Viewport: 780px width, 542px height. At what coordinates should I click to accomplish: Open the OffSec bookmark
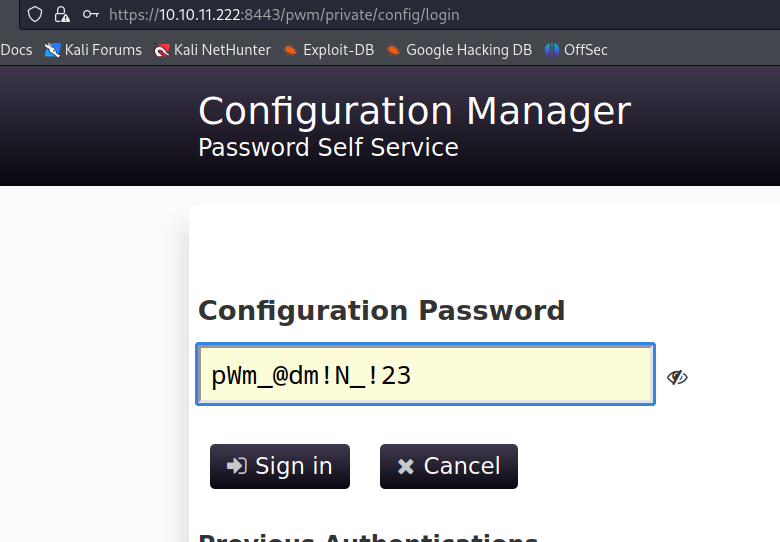pyautogui.click(x=576, y=49)
